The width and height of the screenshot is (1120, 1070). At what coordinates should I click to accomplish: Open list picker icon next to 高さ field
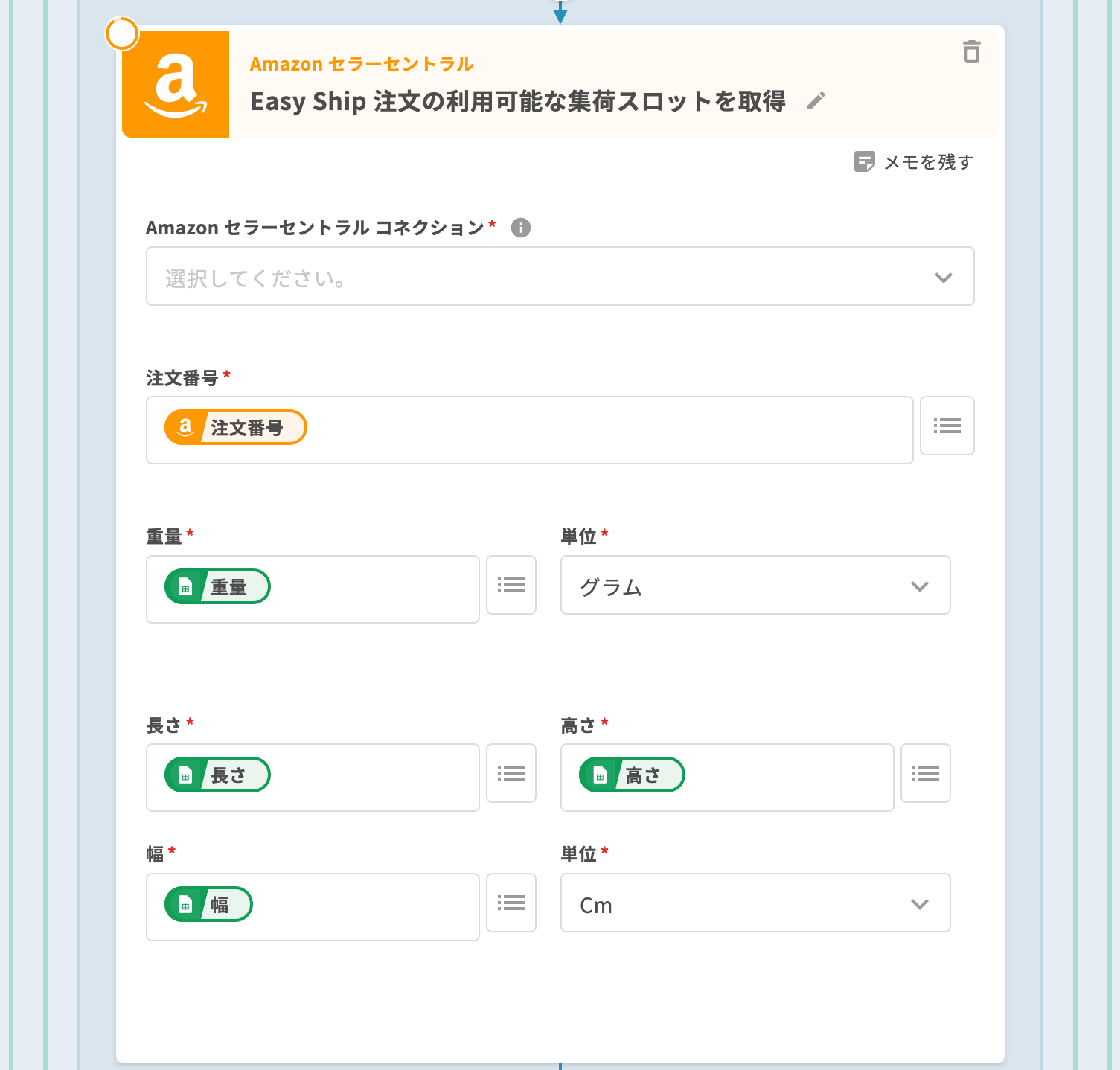(x=925, y=773)
